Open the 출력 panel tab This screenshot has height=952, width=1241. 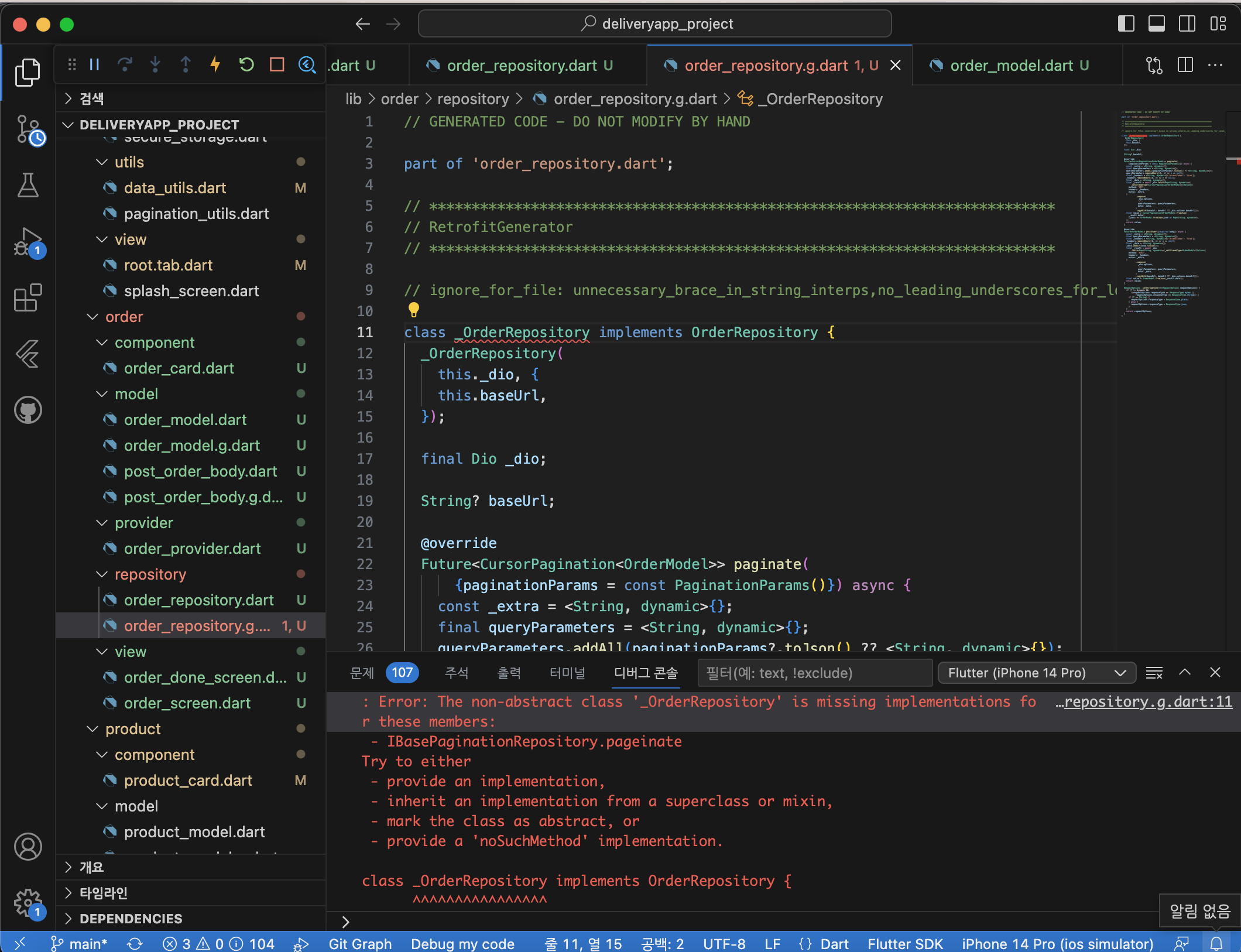509,673
